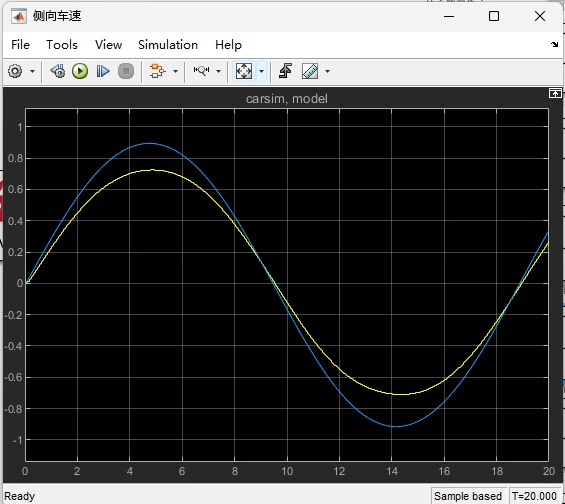Open the scope Configuration Properties gear icon
The width and height of the screenshot is (565, 504).
pos(15,71)
